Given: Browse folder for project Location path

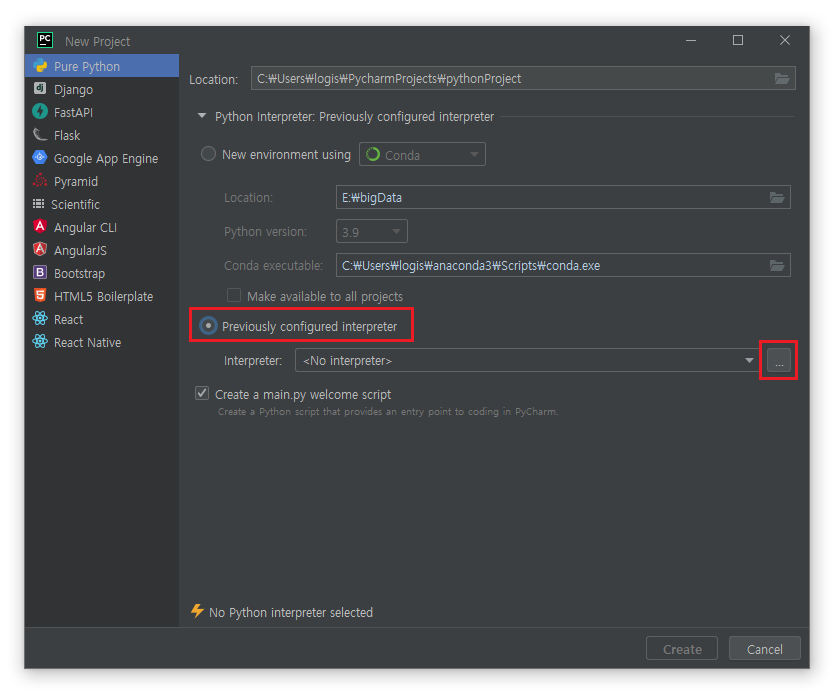Looking at the screenshot, I should (782, 79).
